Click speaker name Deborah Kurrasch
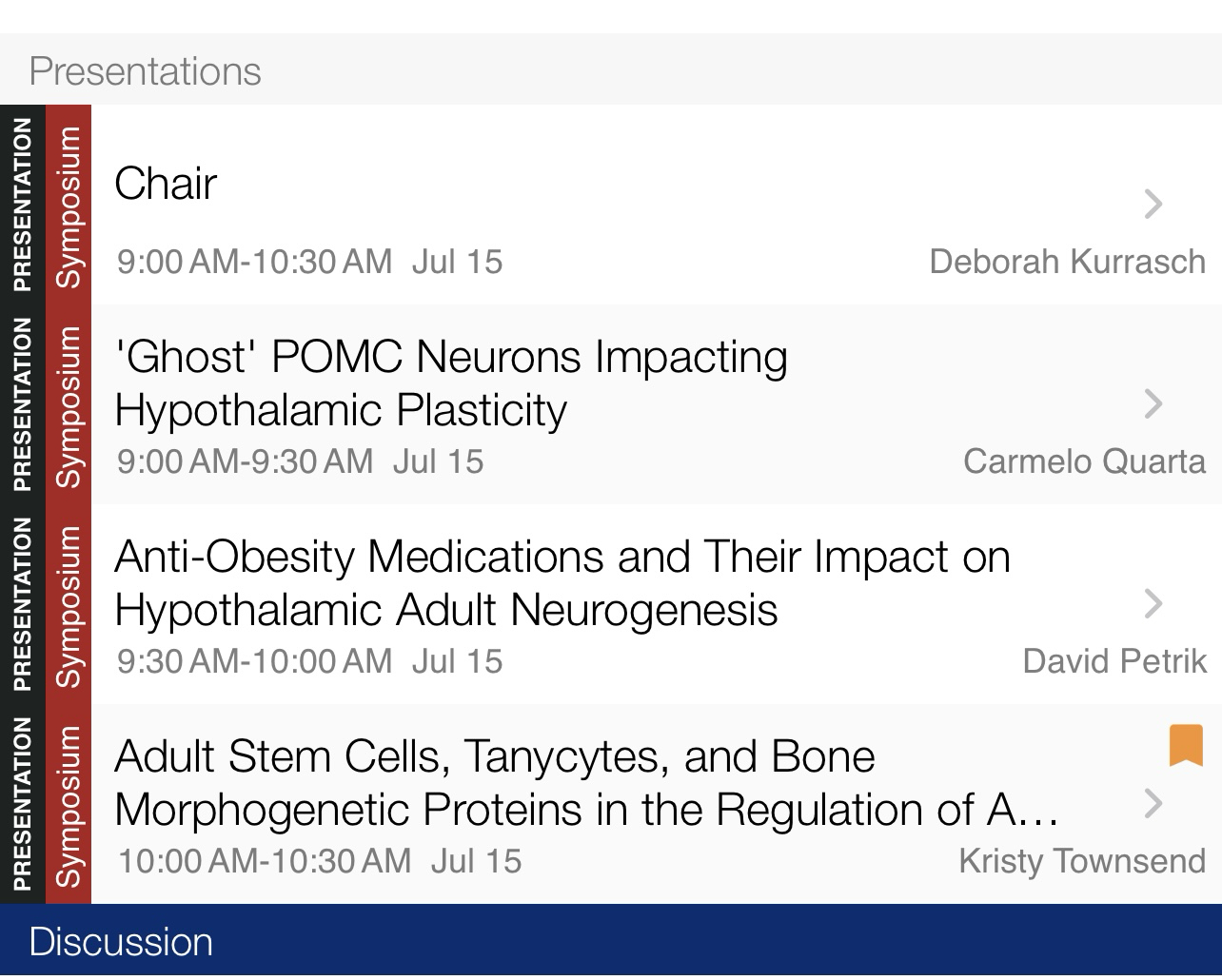The height and width of the screenshot is (980, 1222). pyautogui.click(x=1067, y=262)
